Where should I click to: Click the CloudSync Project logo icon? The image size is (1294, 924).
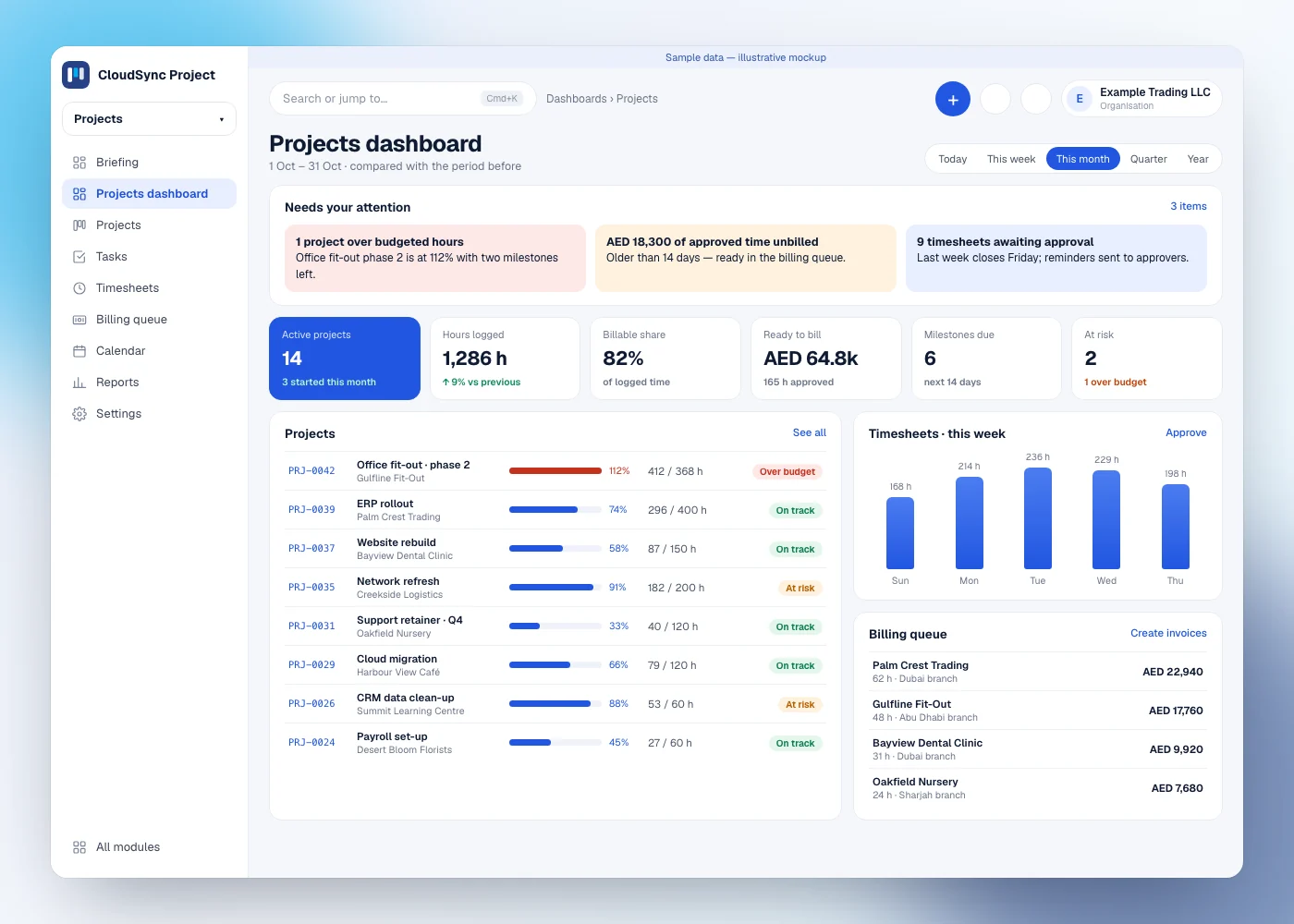76,75
